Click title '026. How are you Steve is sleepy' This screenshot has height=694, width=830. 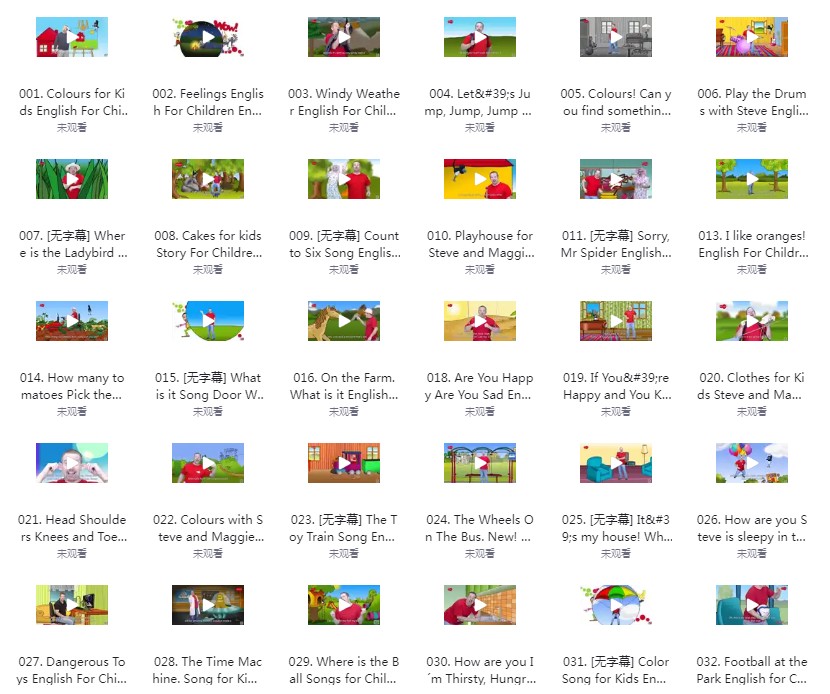click(752, 528)
